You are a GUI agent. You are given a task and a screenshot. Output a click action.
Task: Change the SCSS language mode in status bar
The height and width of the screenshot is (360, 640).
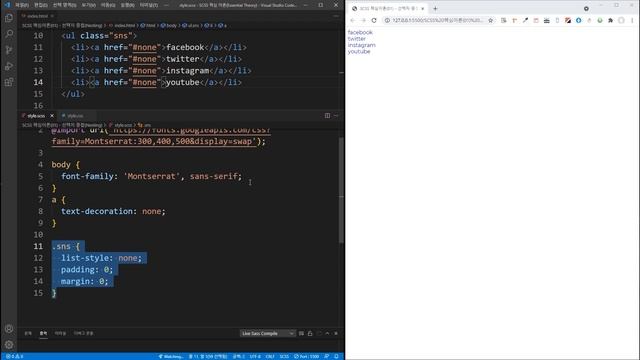(284, 356)
